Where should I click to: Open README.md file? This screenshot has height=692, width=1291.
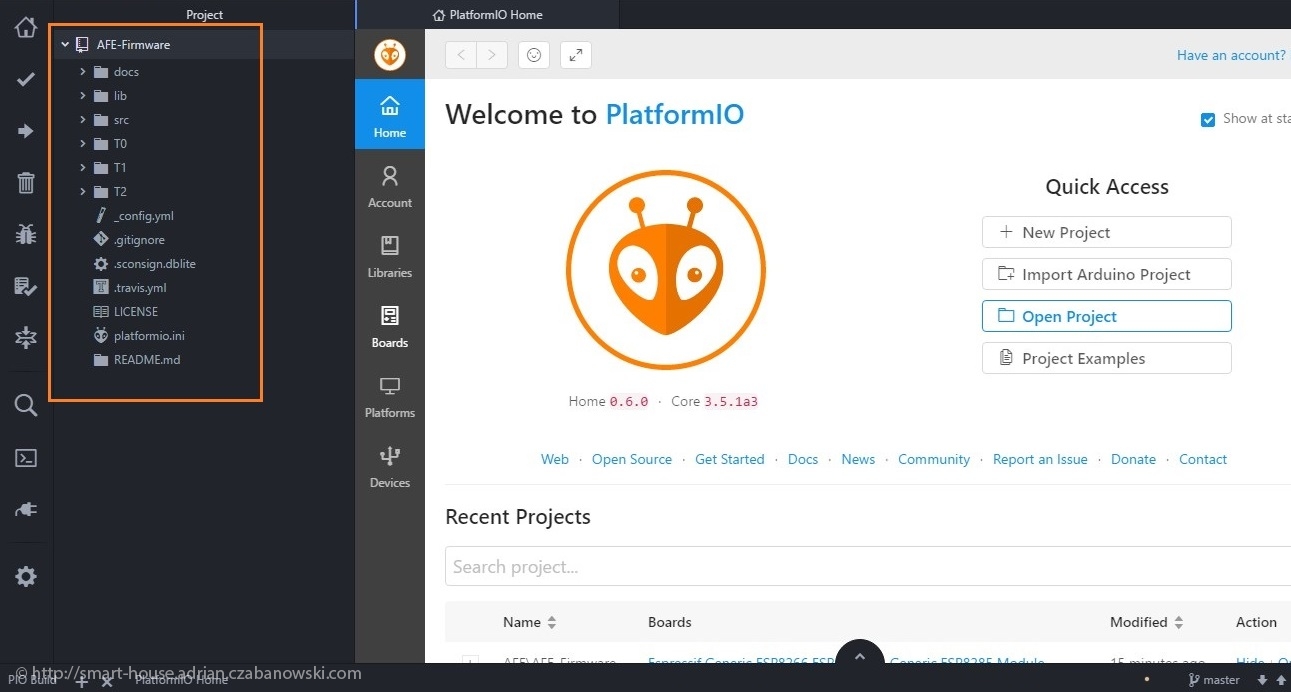click(x=147, y=360)
